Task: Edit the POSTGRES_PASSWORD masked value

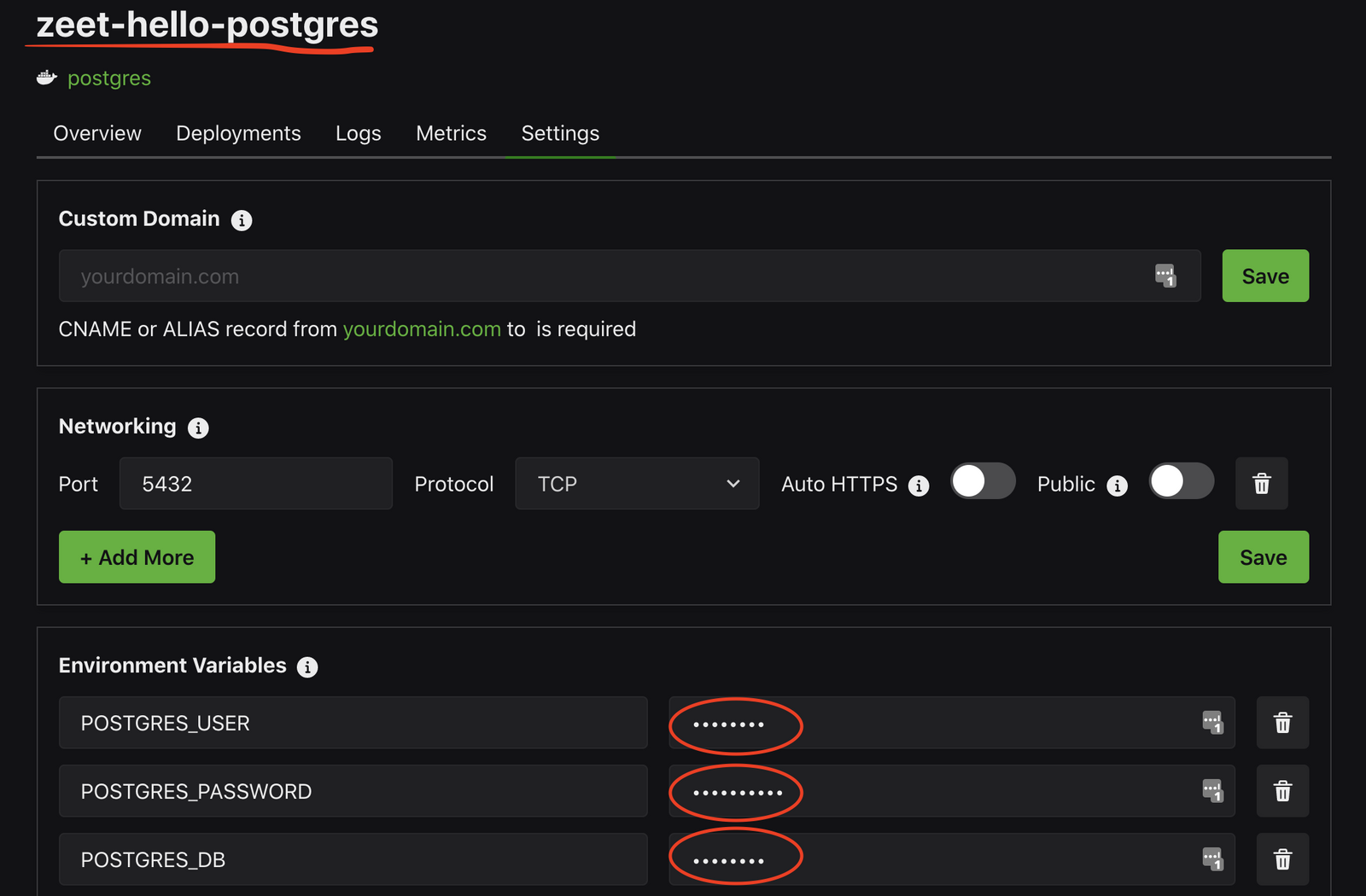Action: (952, 791)
